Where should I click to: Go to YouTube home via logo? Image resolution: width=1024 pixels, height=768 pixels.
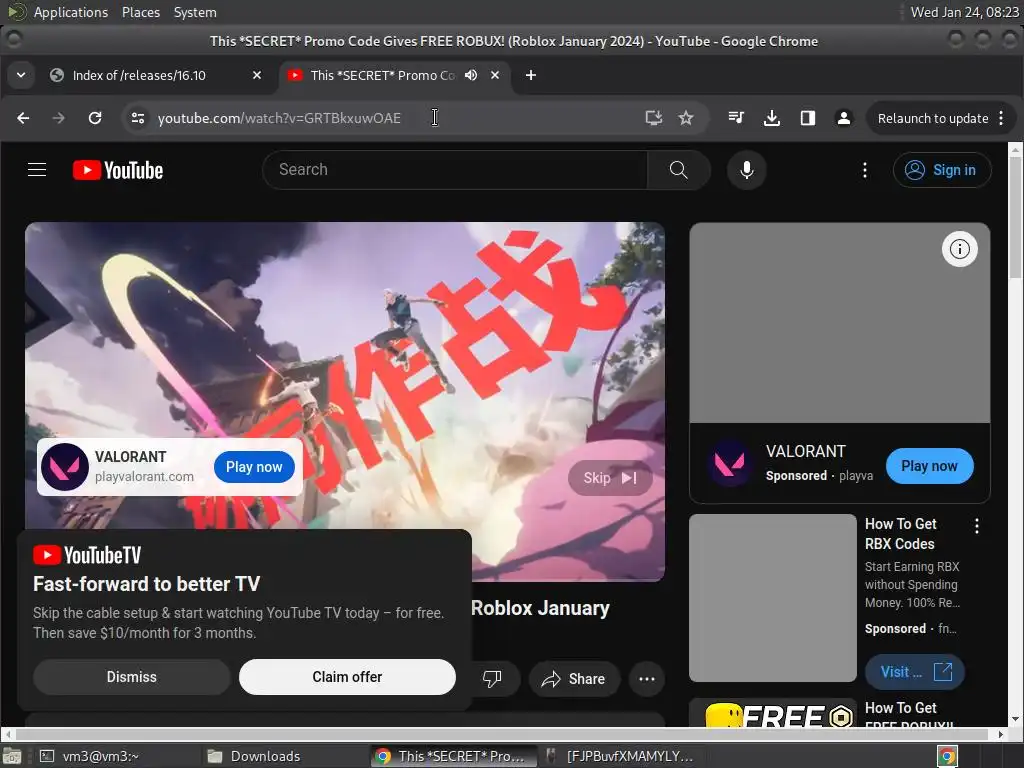pyautogui.click(x=118, y=170)
